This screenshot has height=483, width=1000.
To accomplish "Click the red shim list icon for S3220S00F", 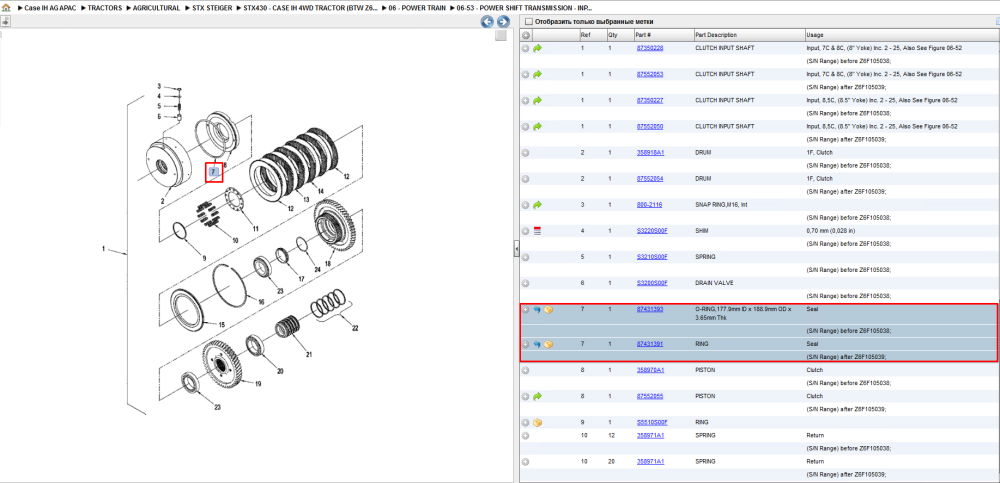I will [537, 231].
